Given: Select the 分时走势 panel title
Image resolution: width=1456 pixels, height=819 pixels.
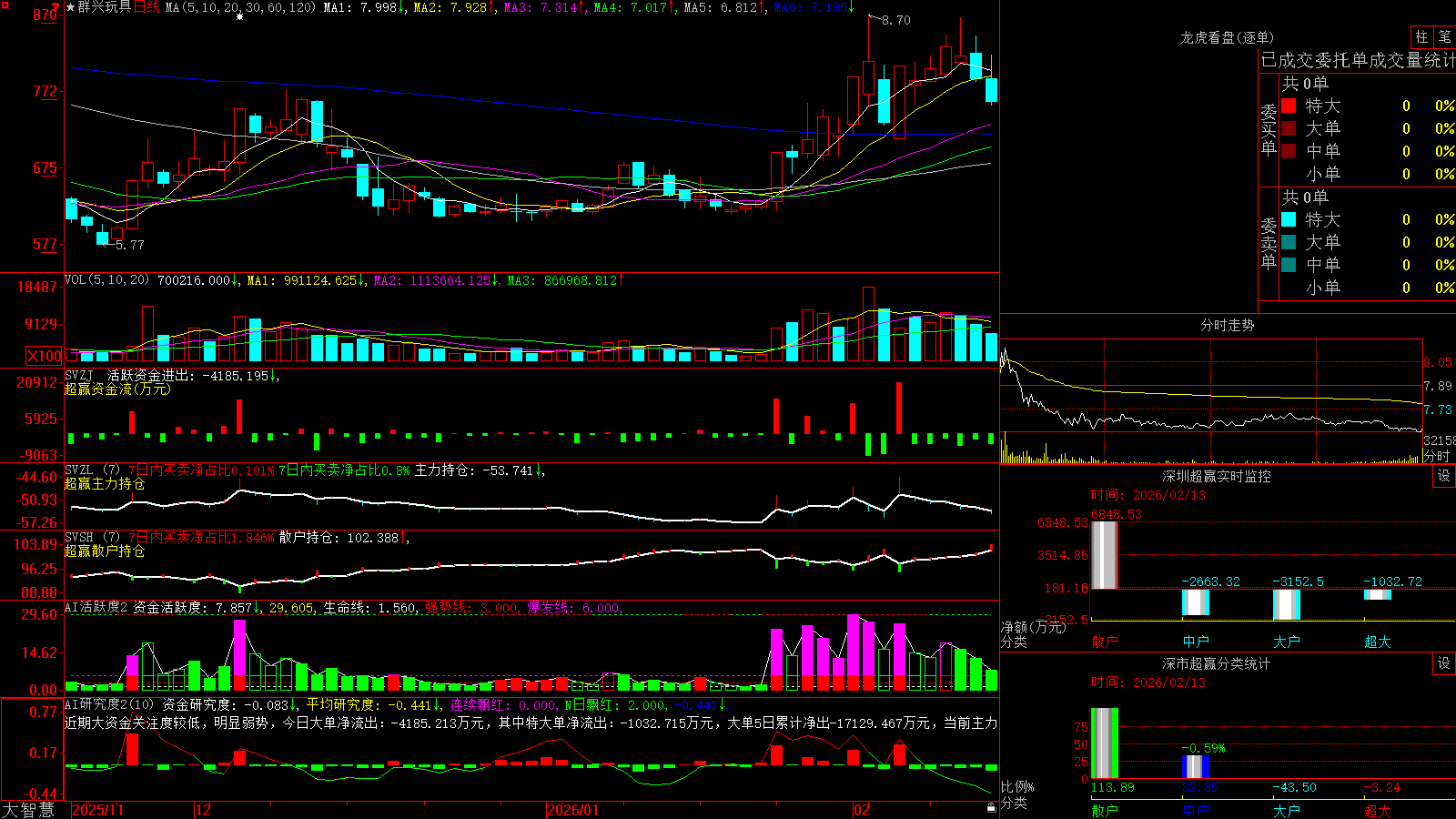Looking at the screenshot, I should (x=1227, y=325).
